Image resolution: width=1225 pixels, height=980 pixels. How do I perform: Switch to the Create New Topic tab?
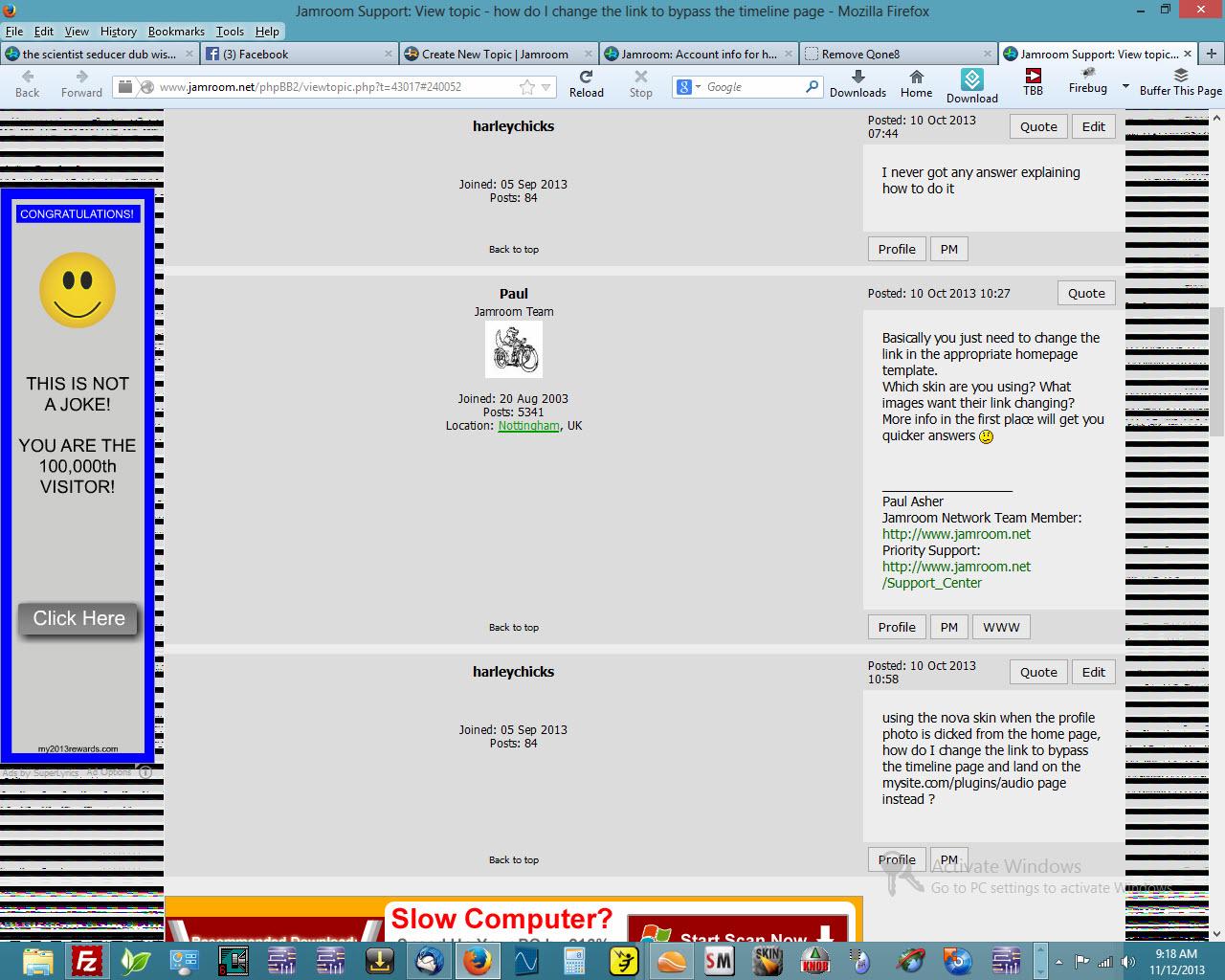coord(495,55)
